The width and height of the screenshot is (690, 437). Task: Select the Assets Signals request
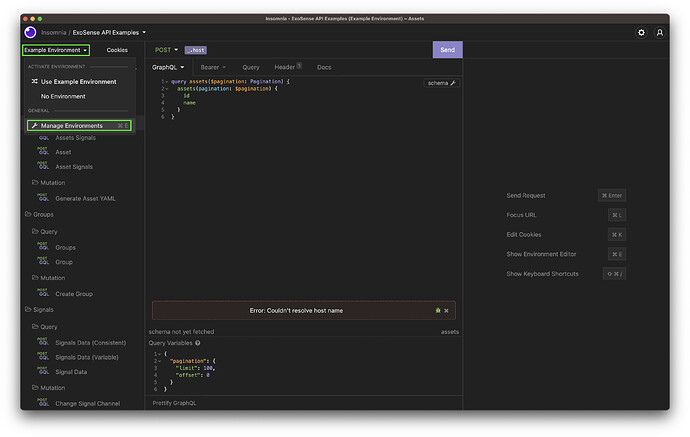click(75, 138)
